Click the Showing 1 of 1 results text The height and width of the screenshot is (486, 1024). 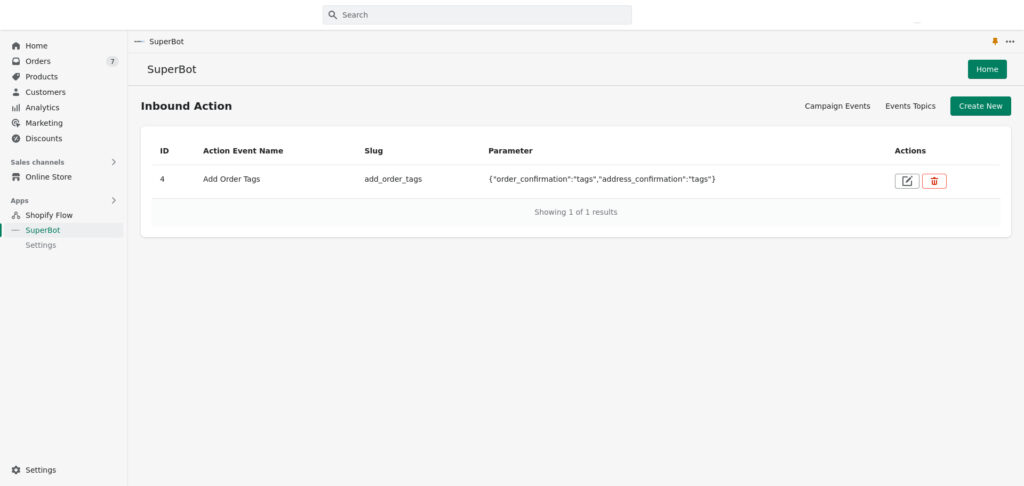(575, 212)
